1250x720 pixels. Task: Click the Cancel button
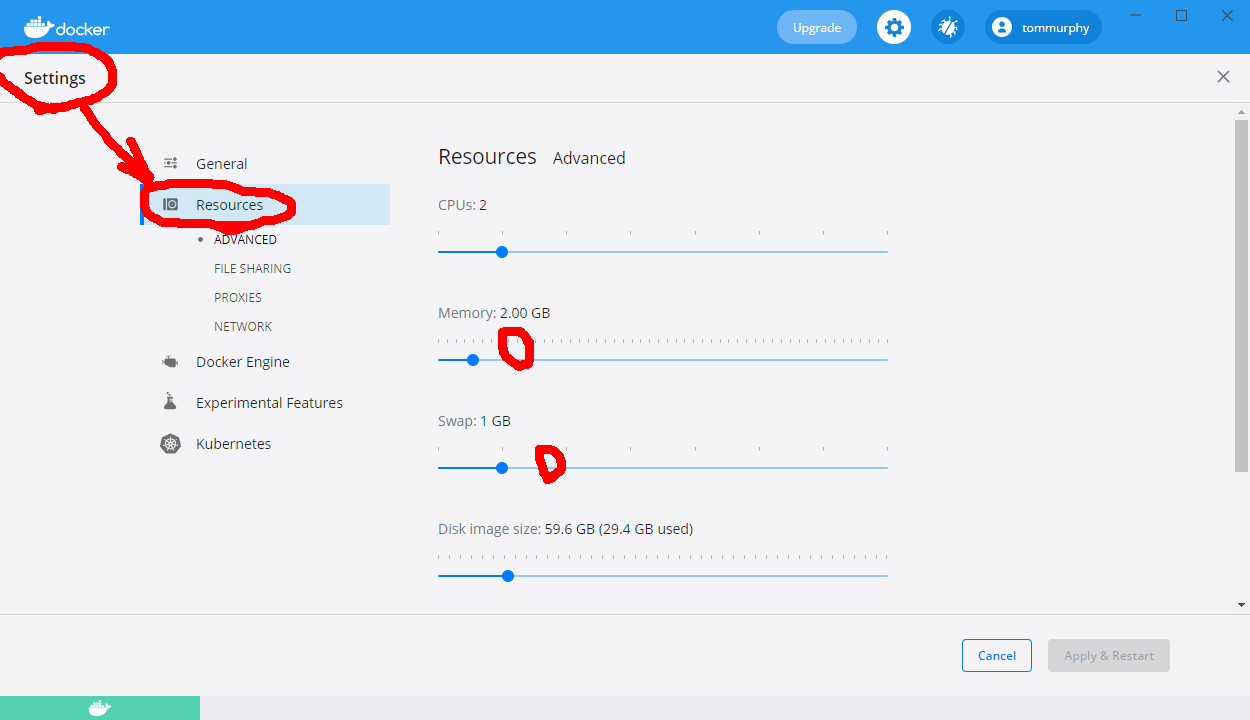996,656
